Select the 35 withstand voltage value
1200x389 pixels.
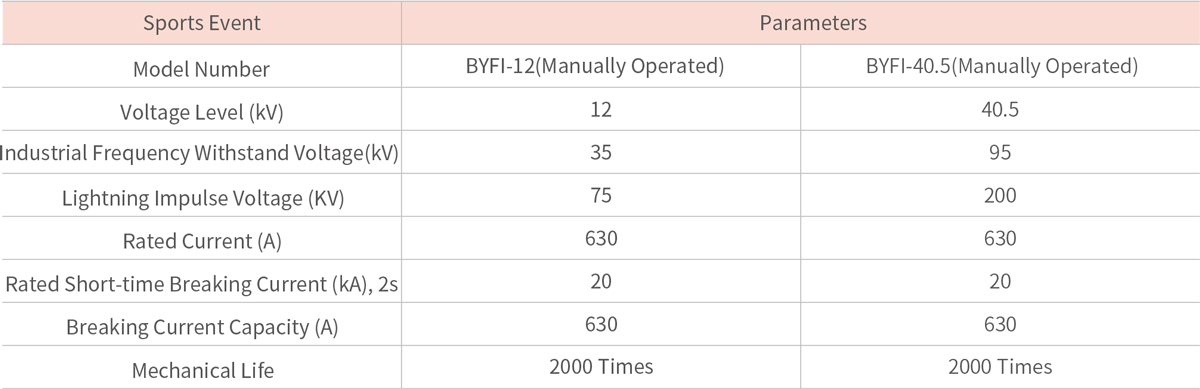pyautogui.click(x=601, y=153)
